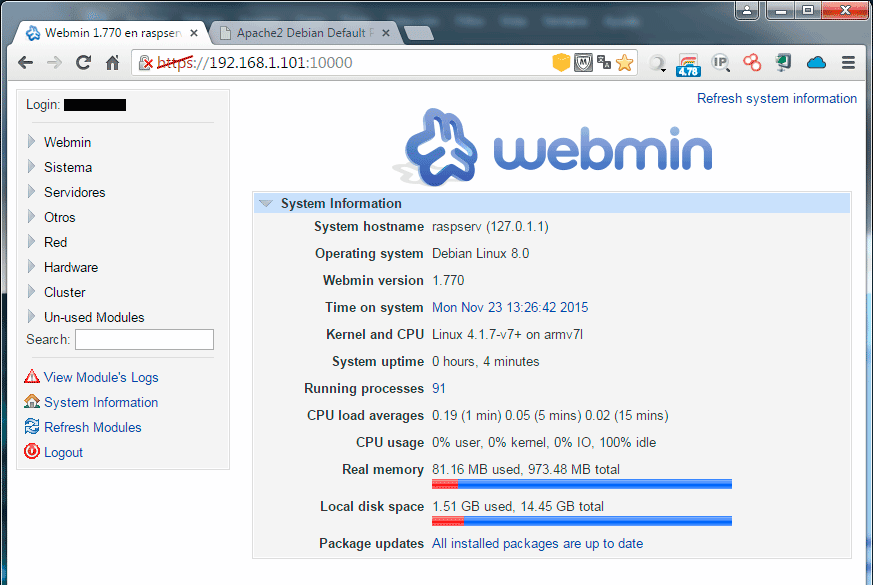Viewport: 873px width, 585px height.
Task: Expand the Cluster category arrow
Action: coord(31,292)
